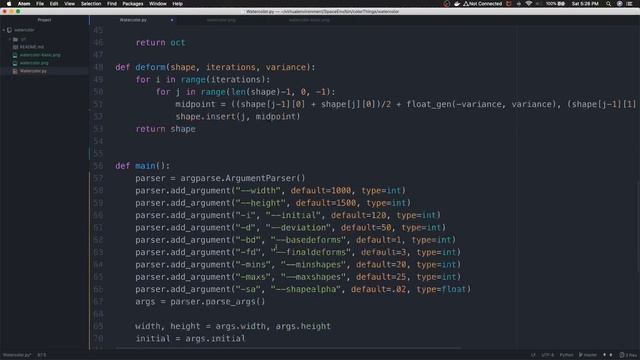Open the Atom application menu
The height and width of the screenshot is (360, 640).
click(24, 4)
